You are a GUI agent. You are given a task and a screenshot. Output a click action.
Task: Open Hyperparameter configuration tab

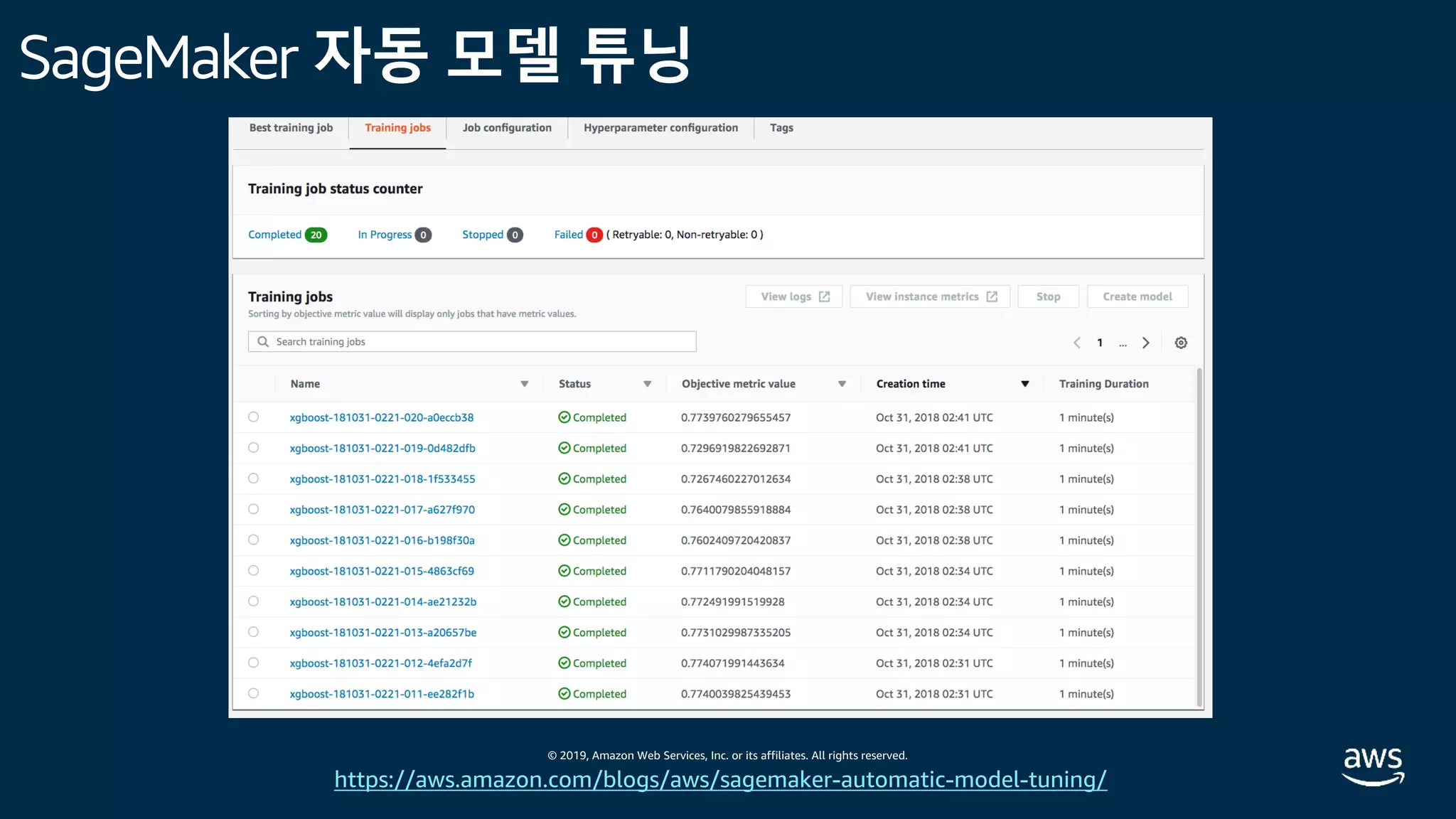pyautogui.click(x=660, y=128)
